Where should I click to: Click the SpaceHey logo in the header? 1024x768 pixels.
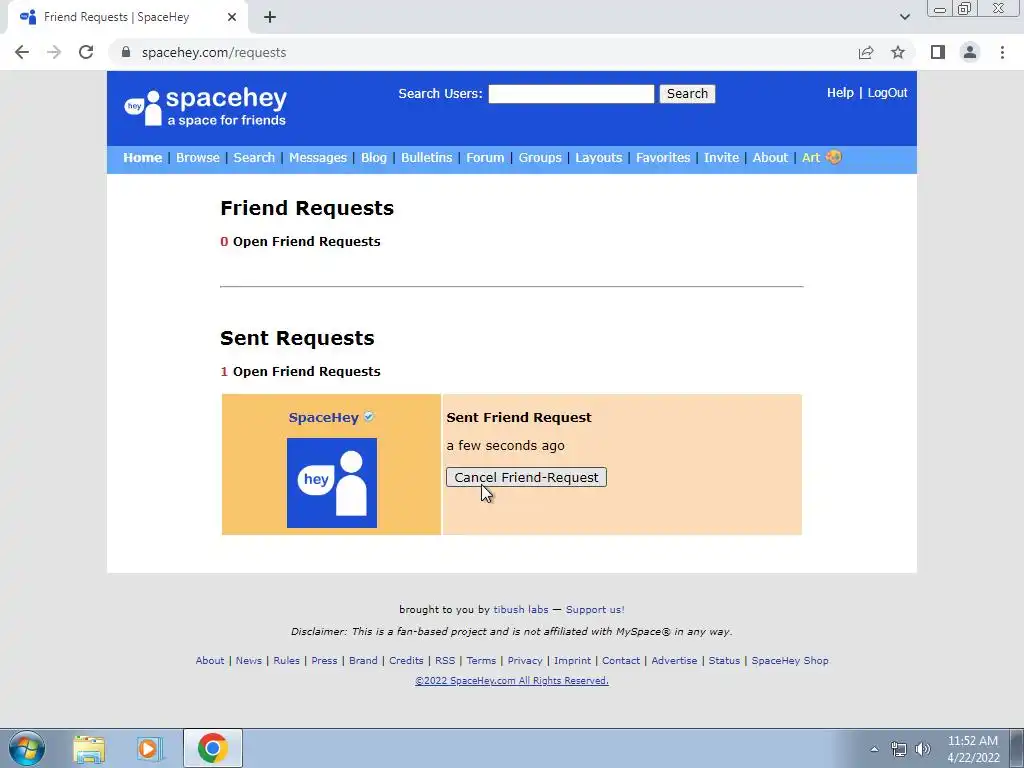(206, 107)
